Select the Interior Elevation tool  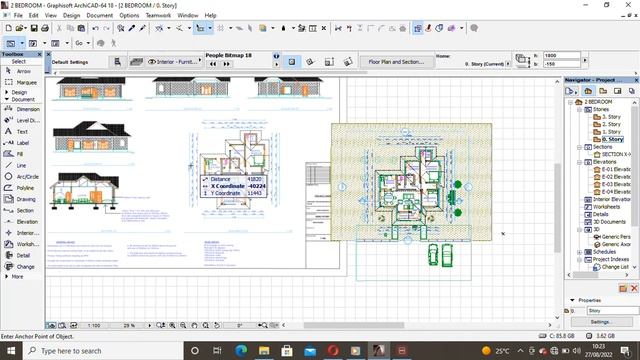tap(22, 233)
